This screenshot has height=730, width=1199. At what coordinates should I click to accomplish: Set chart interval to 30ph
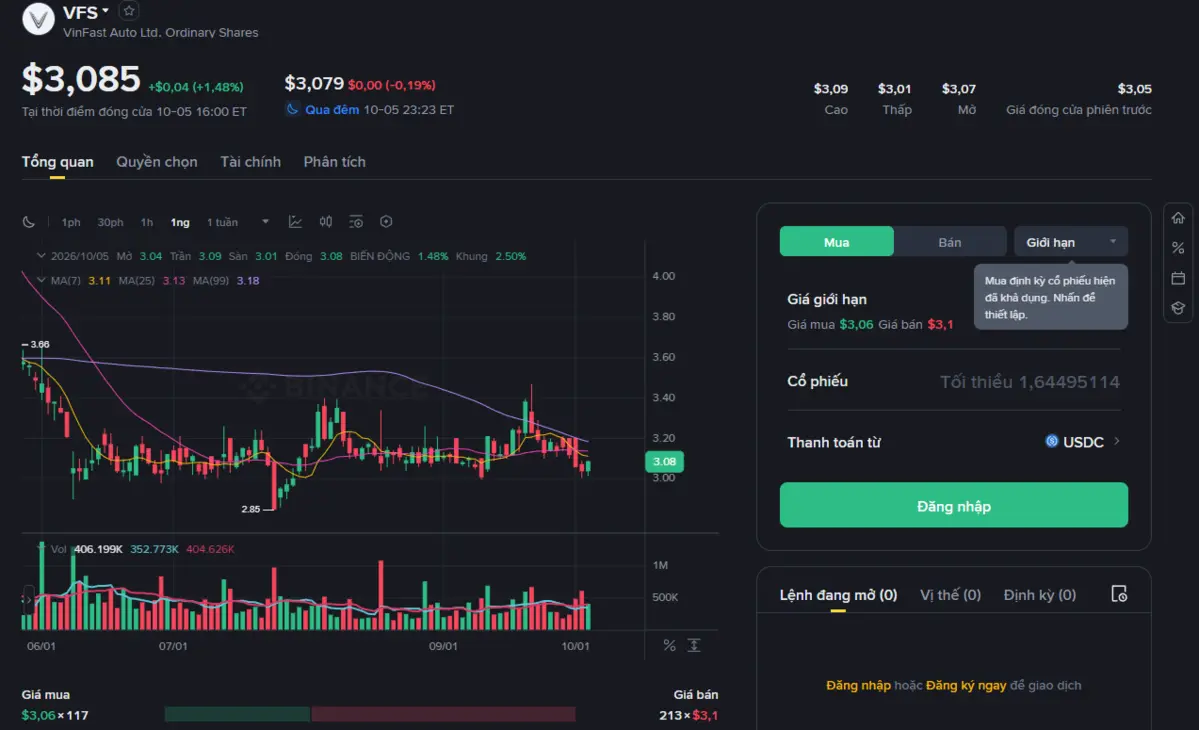coord(110,222)
